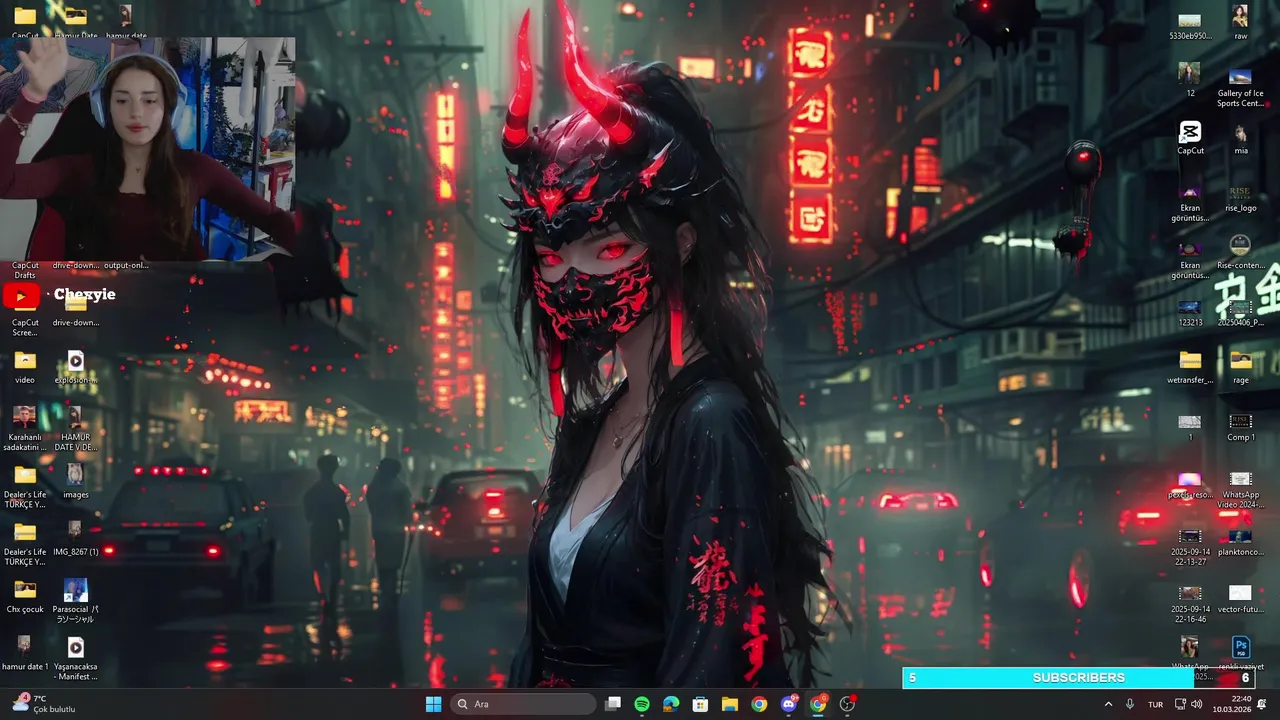Open Microsoft Store from the taskbar
This screenshot has height=720, width=1280.
click(700, 704)
